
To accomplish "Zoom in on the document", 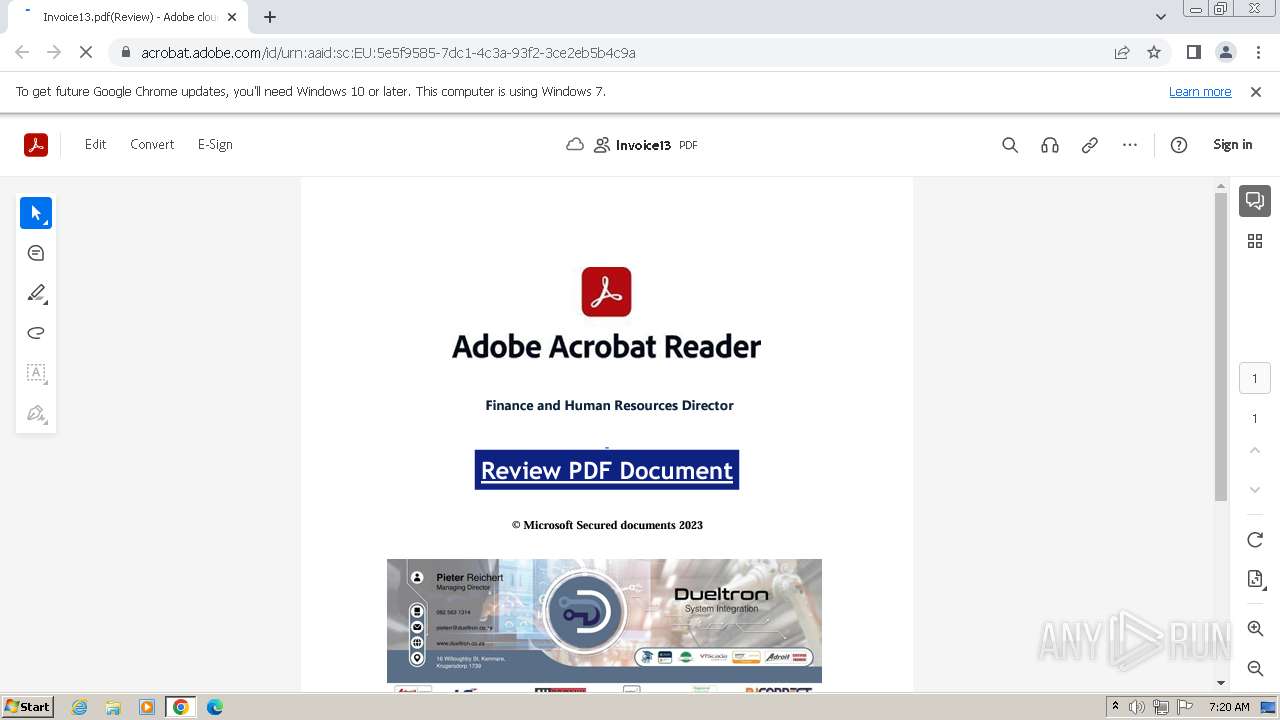I will pos(1255,628).
